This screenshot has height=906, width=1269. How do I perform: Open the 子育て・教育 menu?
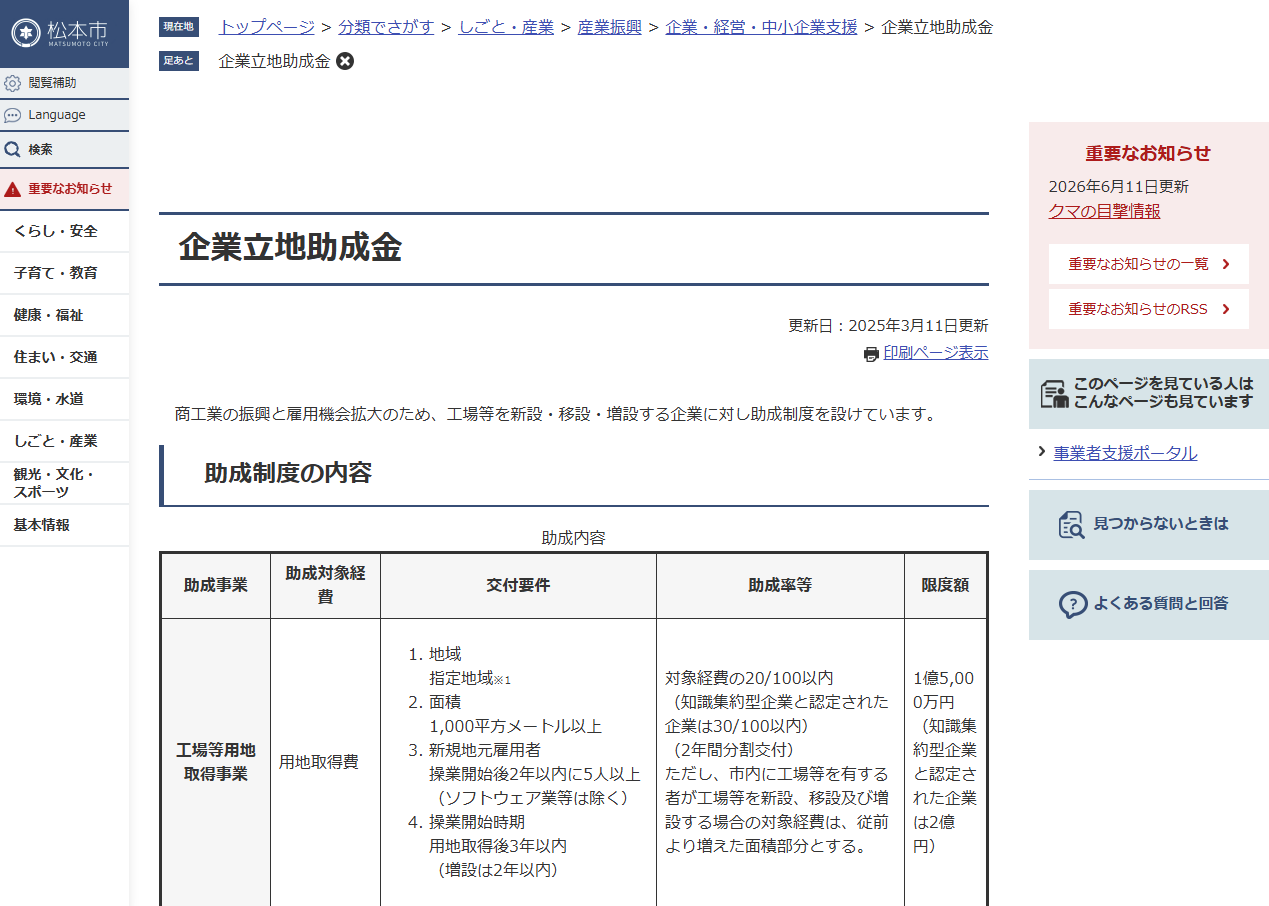click(x=65, y=273)
